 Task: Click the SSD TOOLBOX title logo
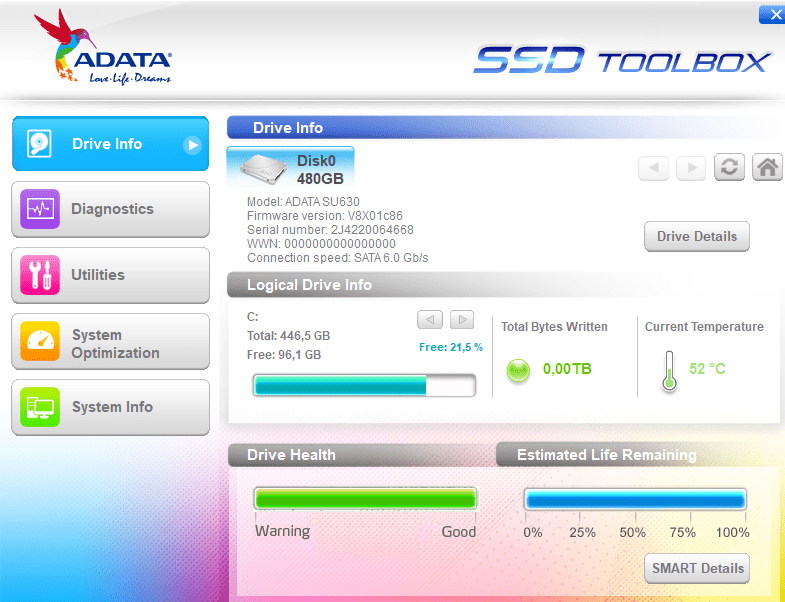point(621,60)
